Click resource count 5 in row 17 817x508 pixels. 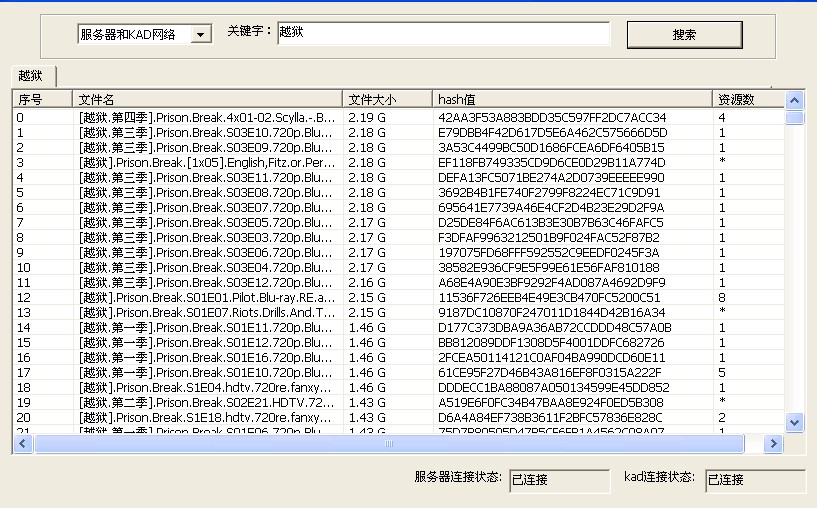click(x=722, y=373)
